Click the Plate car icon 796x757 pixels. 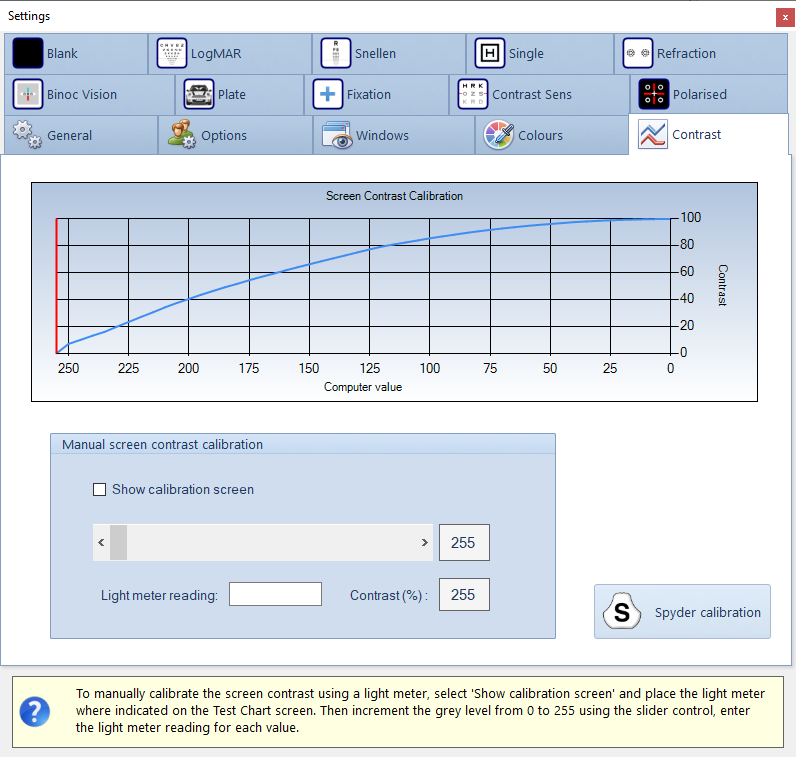[x=199, y=94]
